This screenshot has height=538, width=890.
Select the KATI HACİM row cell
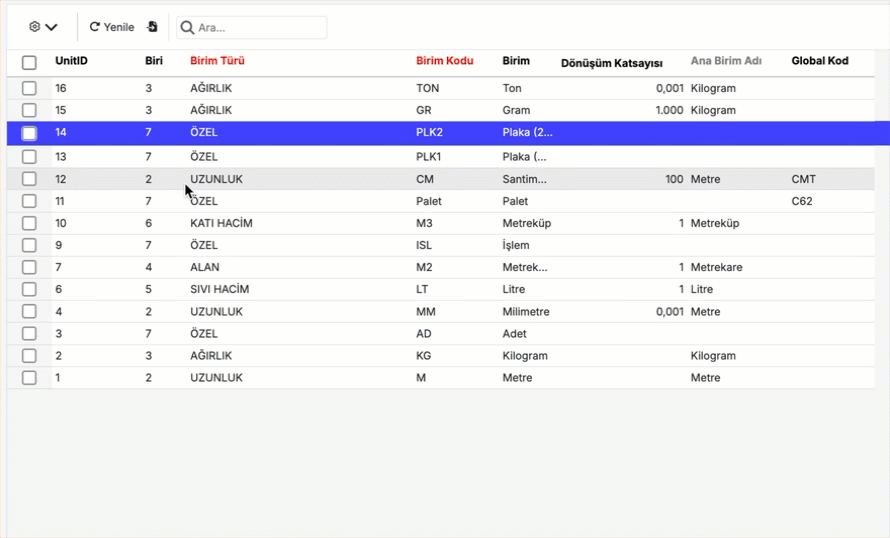point(221,223)
